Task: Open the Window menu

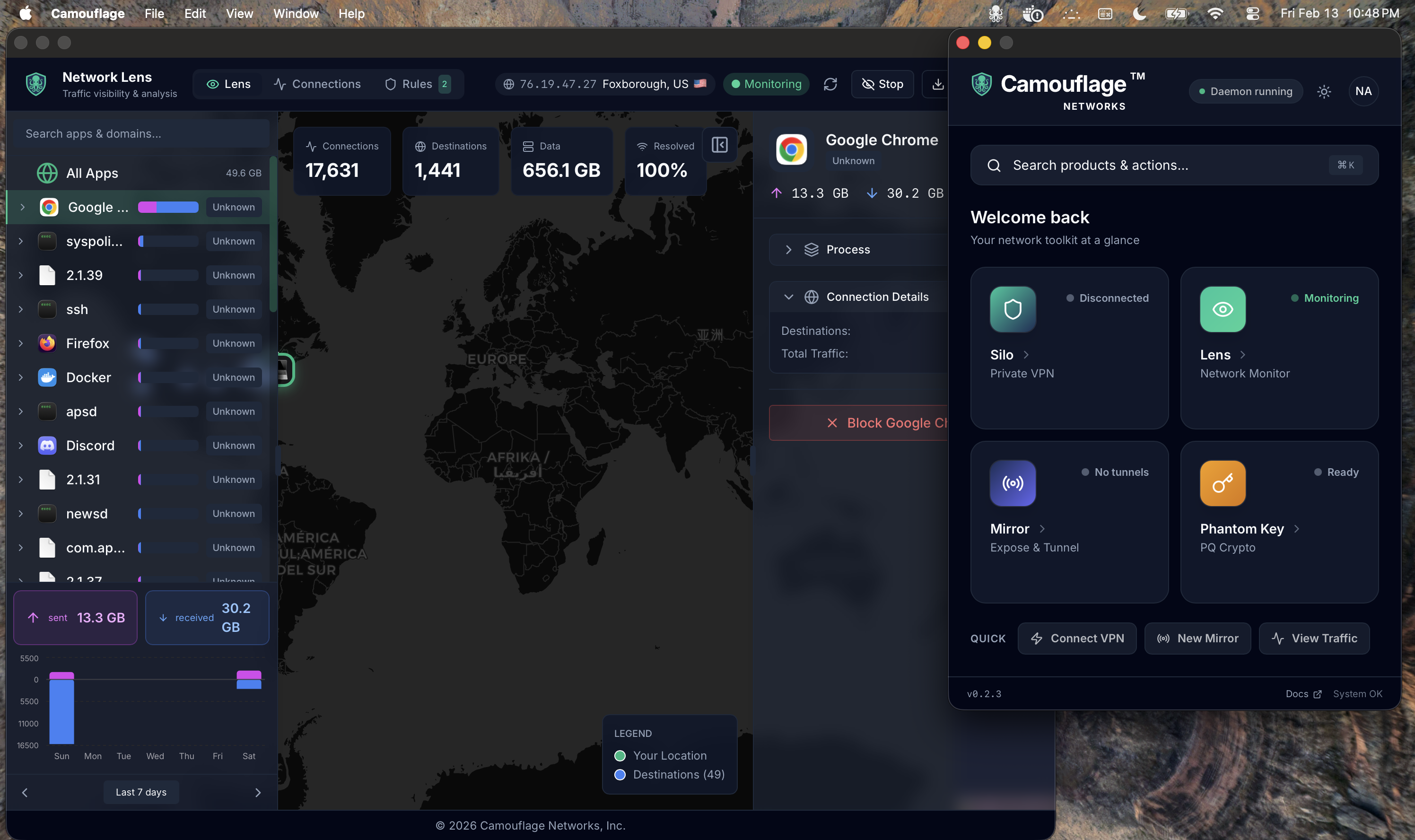Action: [296, 14]
